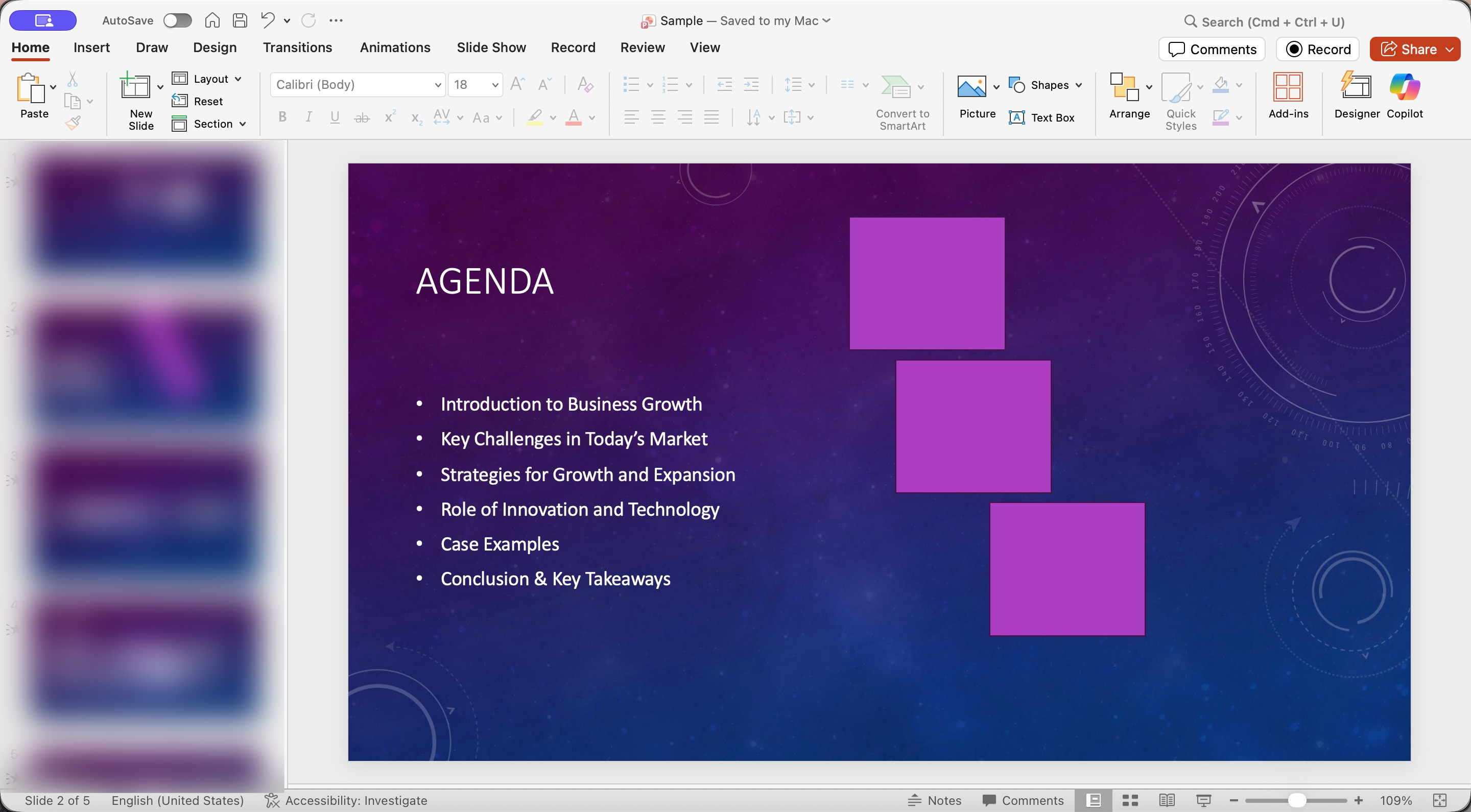Insert a Text Box

tap(1041, 117)
